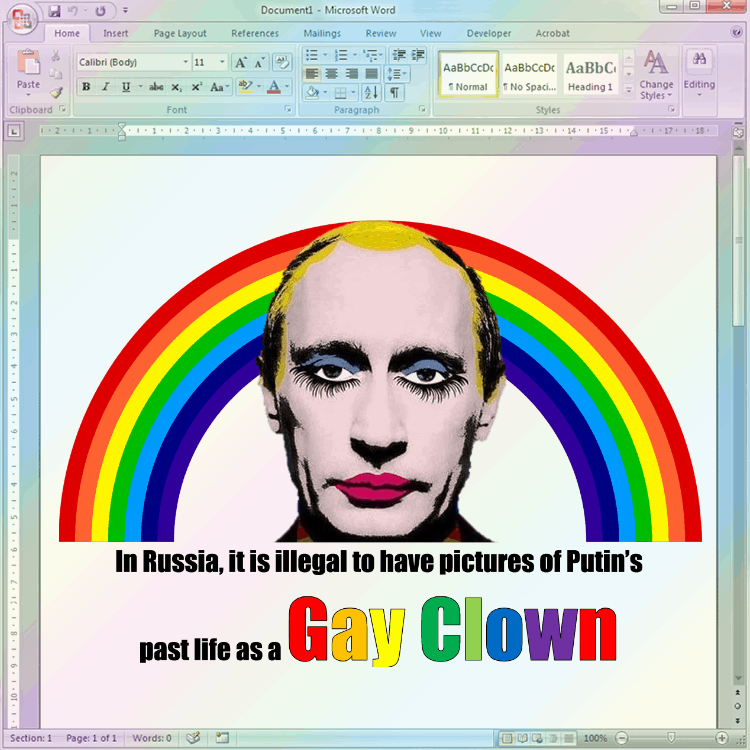Viewport: 750px width, 750px height.
Task: Click the Office button logo
Action: 22,19
